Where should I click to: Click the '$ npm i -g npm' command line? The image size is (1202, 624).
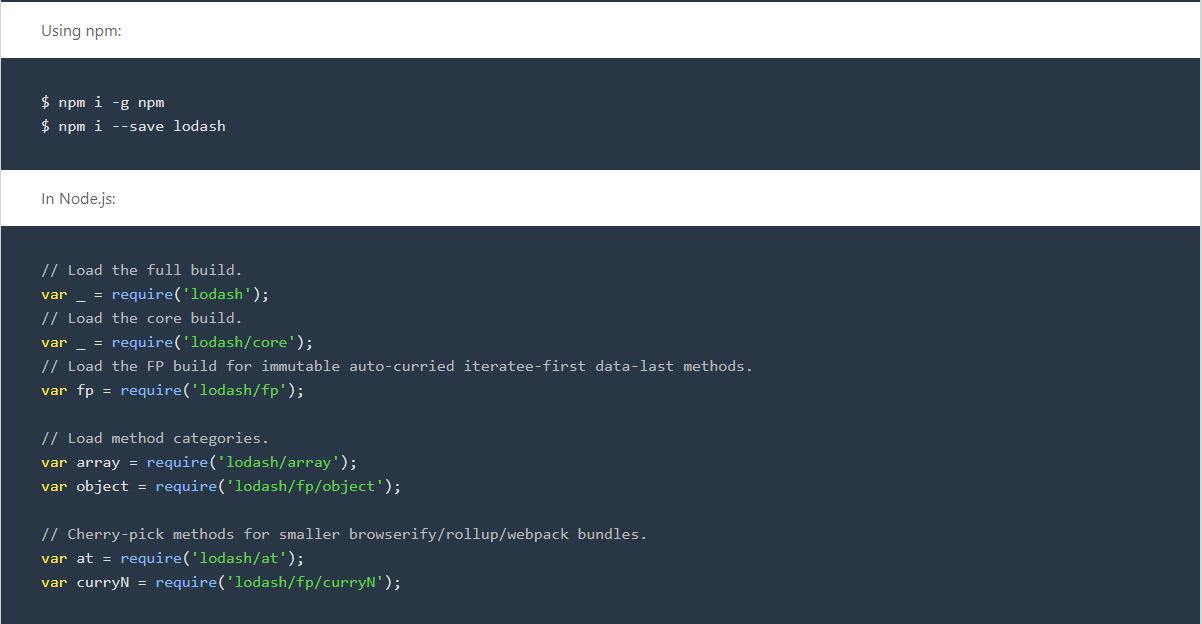[103, 102]
